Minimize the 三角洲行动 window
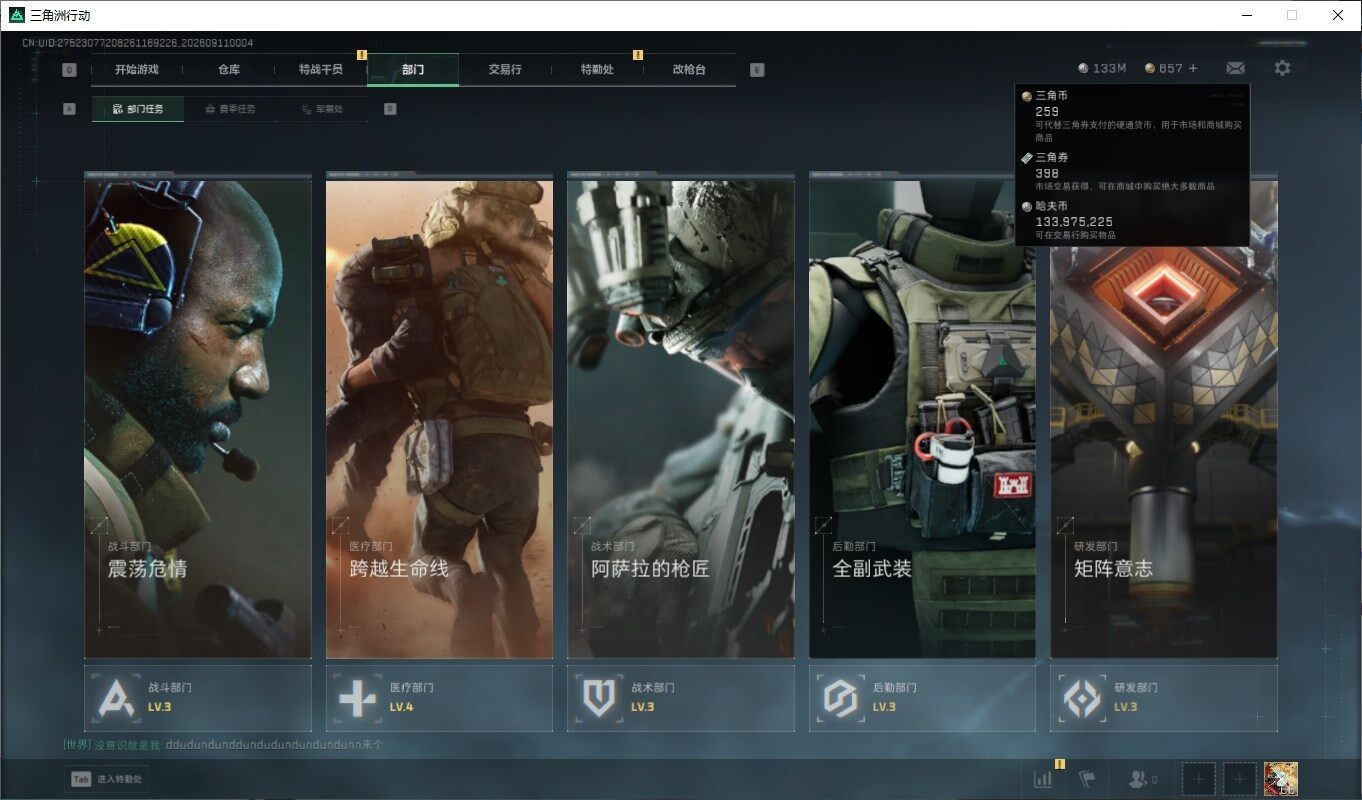1362x800 pixels. pos(1246,15)
